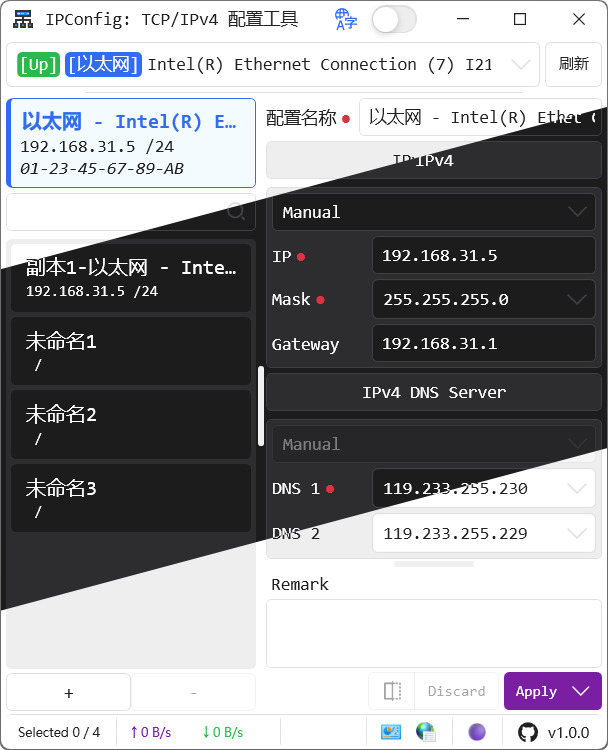Click the profile list scrollbar

(x=261, y=406)
